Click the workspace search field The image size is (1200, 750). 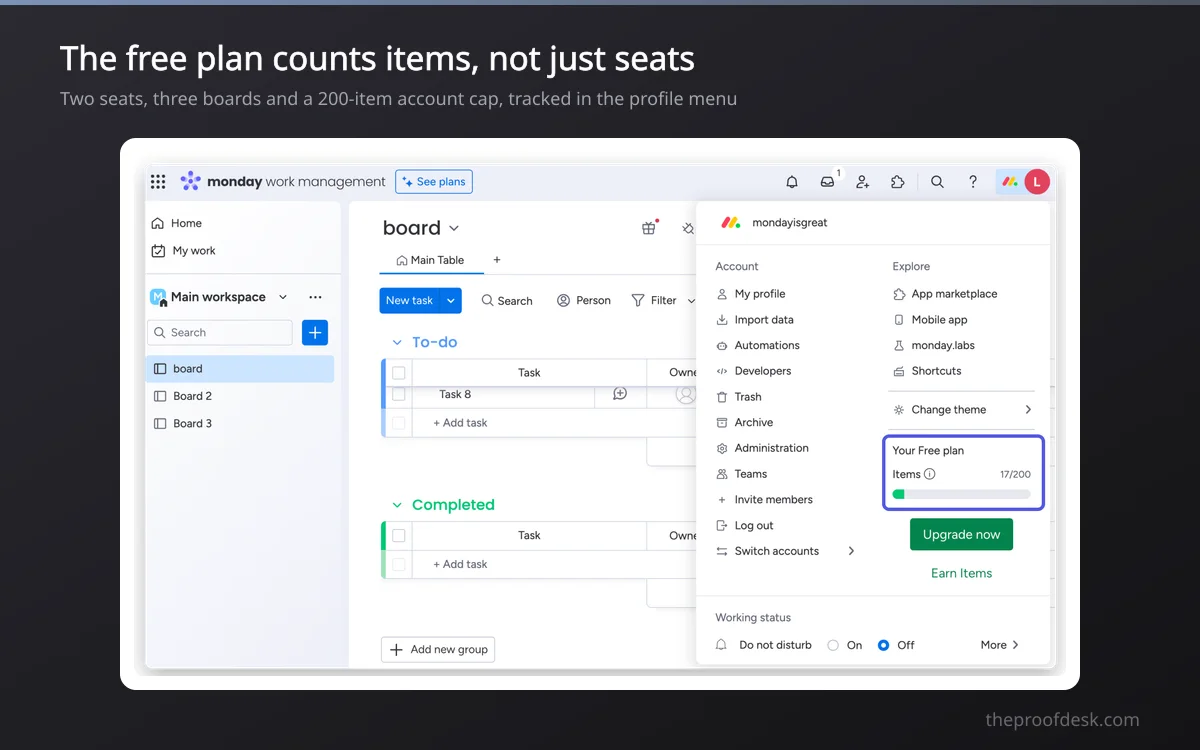coord(220,333)
